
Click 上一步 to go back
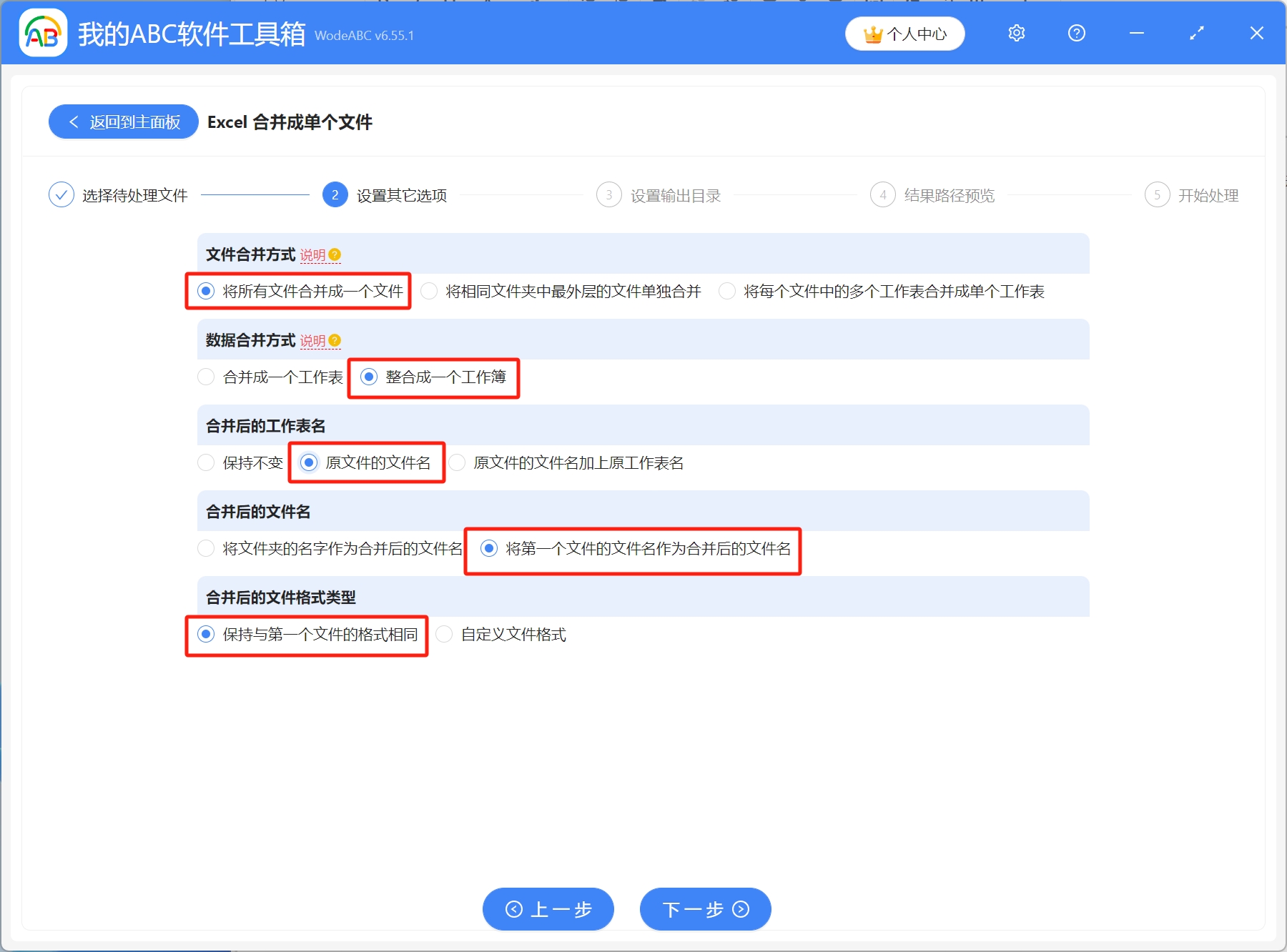548,909
